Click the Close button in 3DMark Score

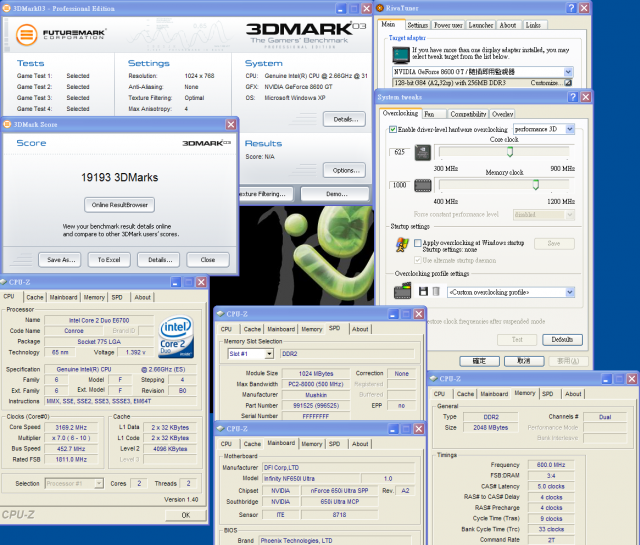pyautogui.click(x=208, y=260)
